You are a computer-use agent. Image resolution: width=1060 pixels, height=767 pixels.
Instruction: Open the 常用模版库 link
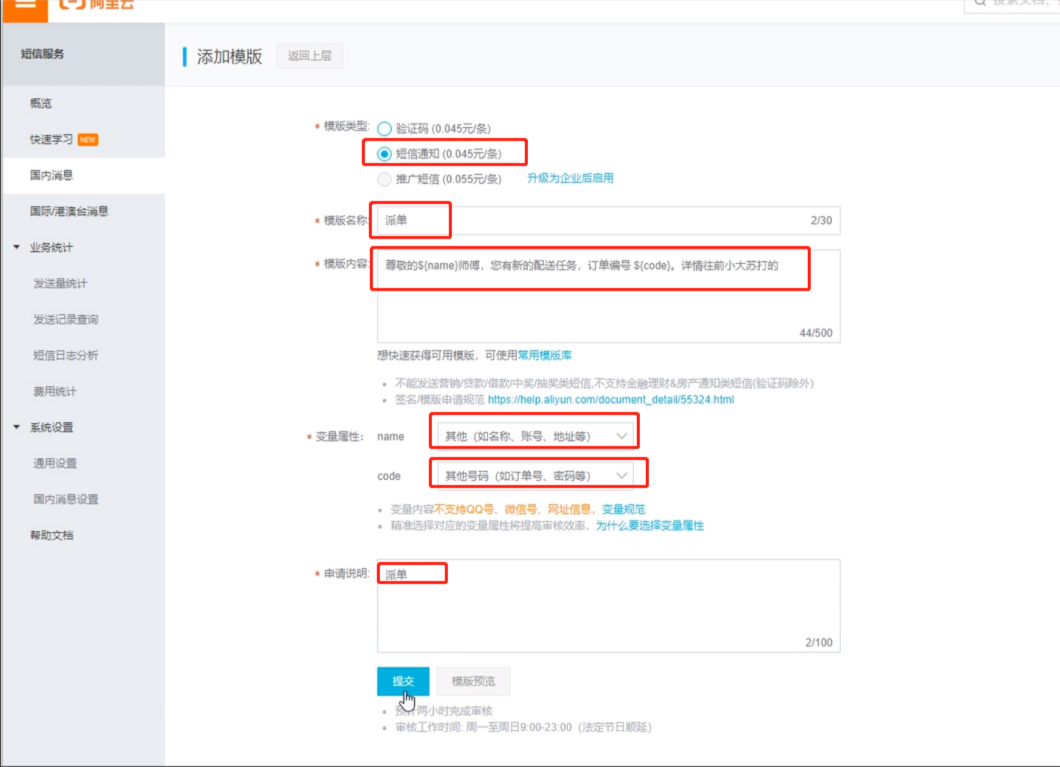(x=544, y=355)
